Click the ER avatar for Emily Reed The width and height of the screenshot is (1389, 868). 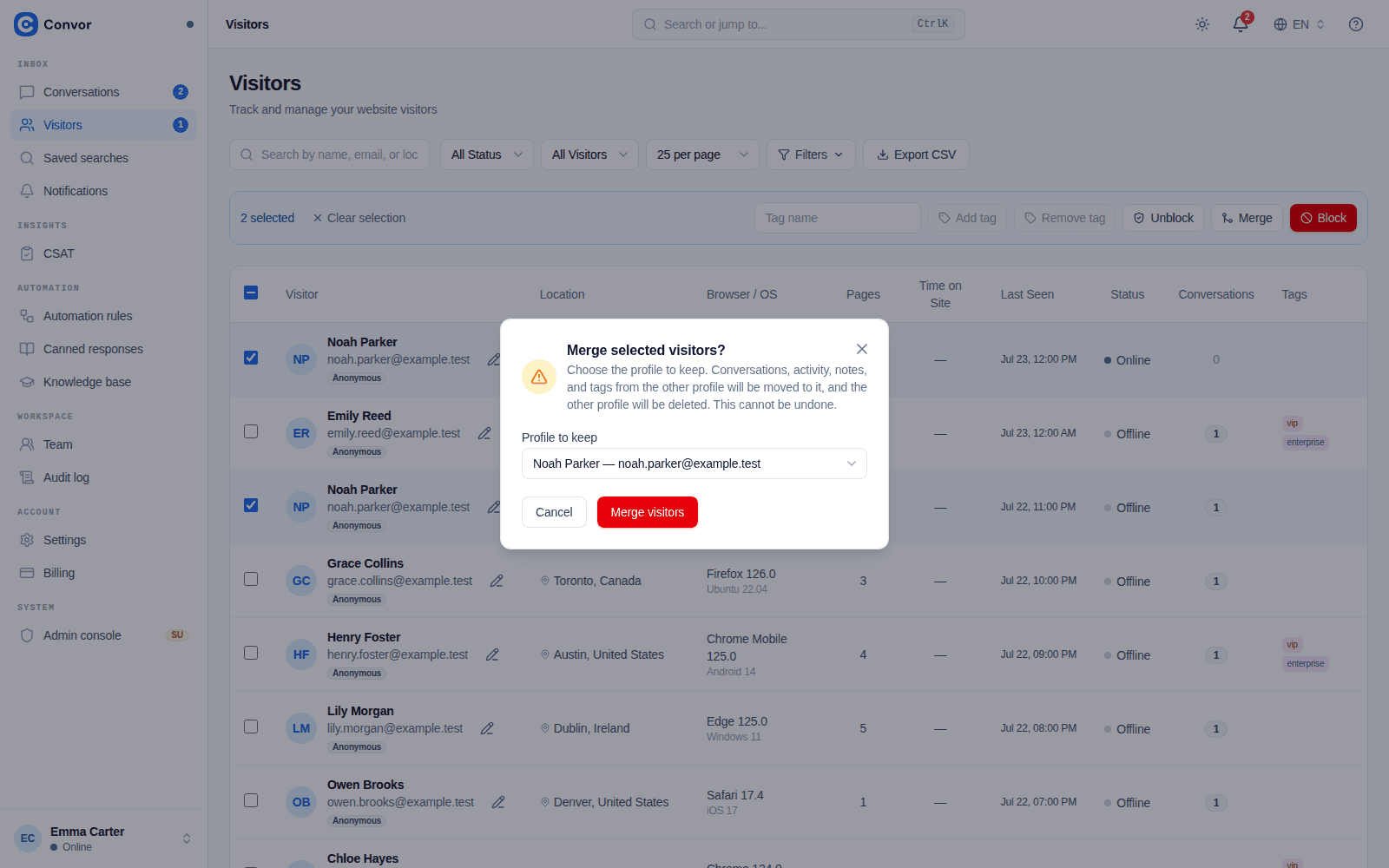pyautogui.click(x=301, y=433)
